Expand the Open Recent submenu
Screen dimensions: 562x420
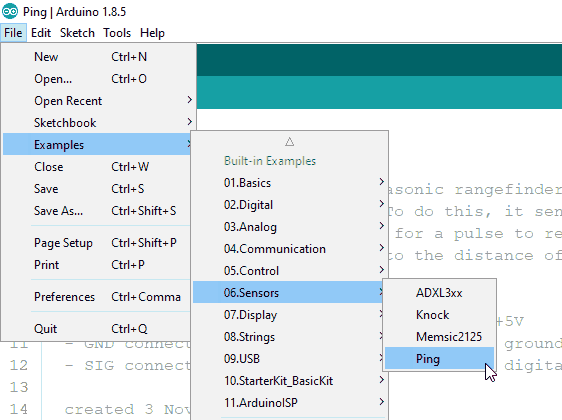97,101
